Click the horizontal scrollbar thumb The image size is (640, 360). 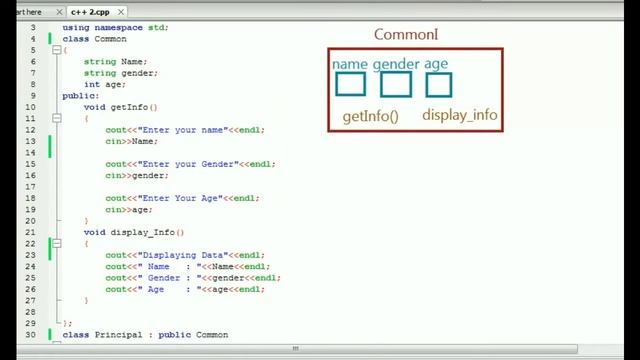pyautogui.click(x=297, y=349)
